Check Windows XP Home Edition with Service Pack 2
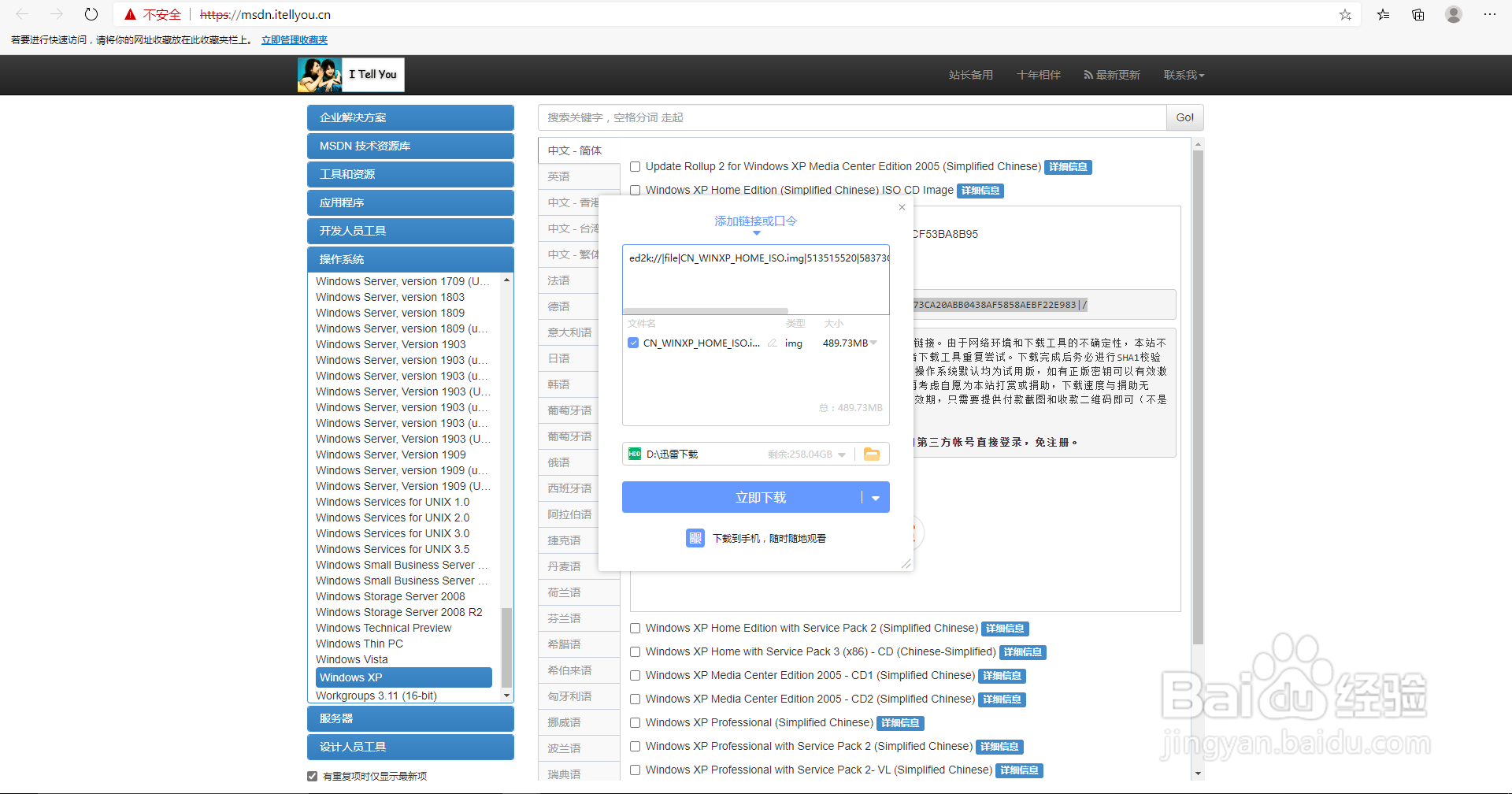Image resolution: width=1512 pixels, height=794 pixels. [635, 629]
